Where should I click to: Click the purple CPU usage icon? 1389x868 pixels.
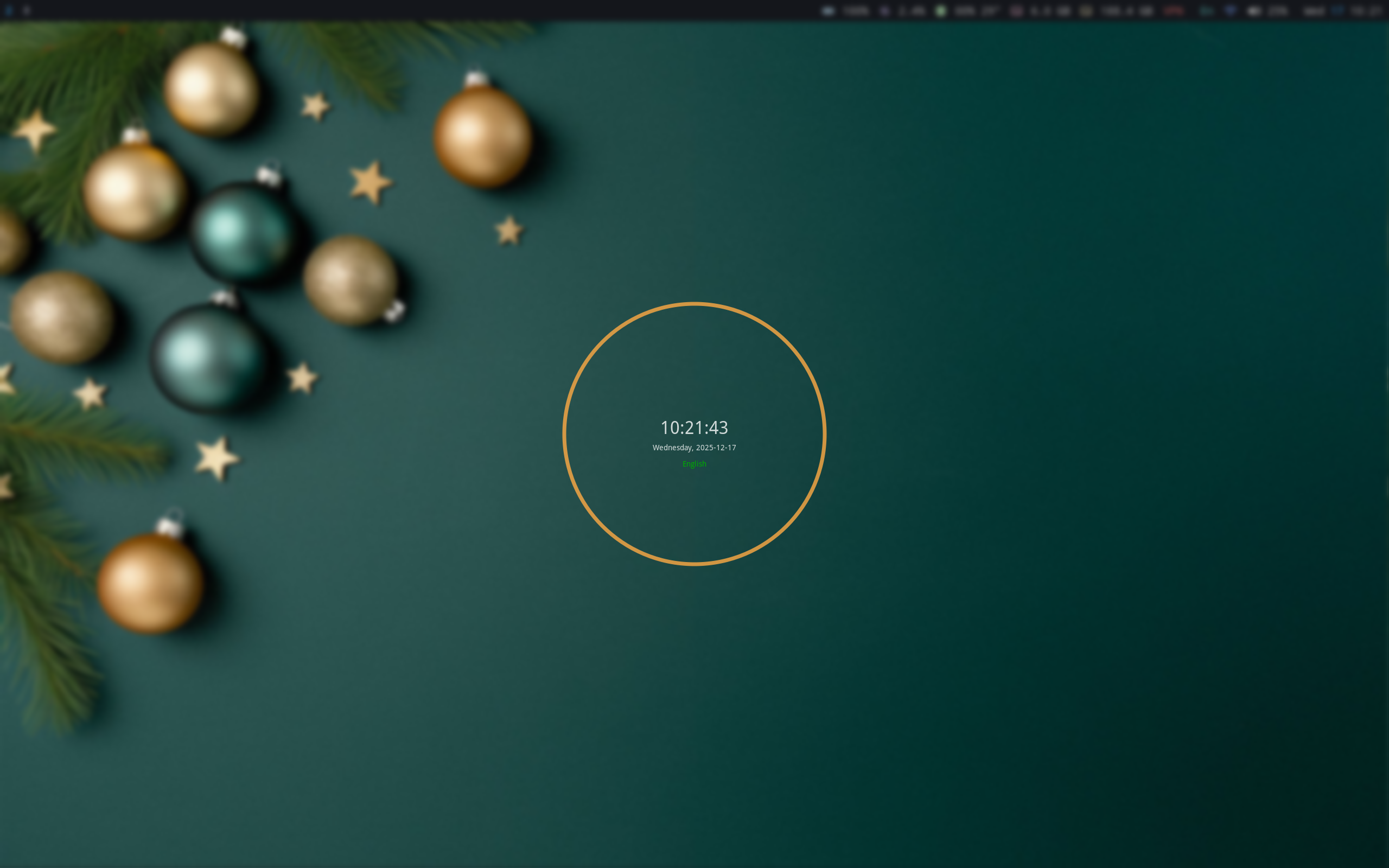[x=884, y=11]
